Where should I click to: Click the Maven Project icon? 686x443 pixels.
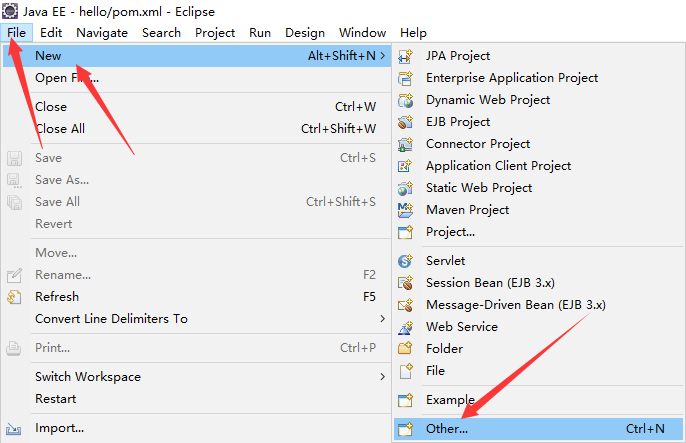click(405, 210)
